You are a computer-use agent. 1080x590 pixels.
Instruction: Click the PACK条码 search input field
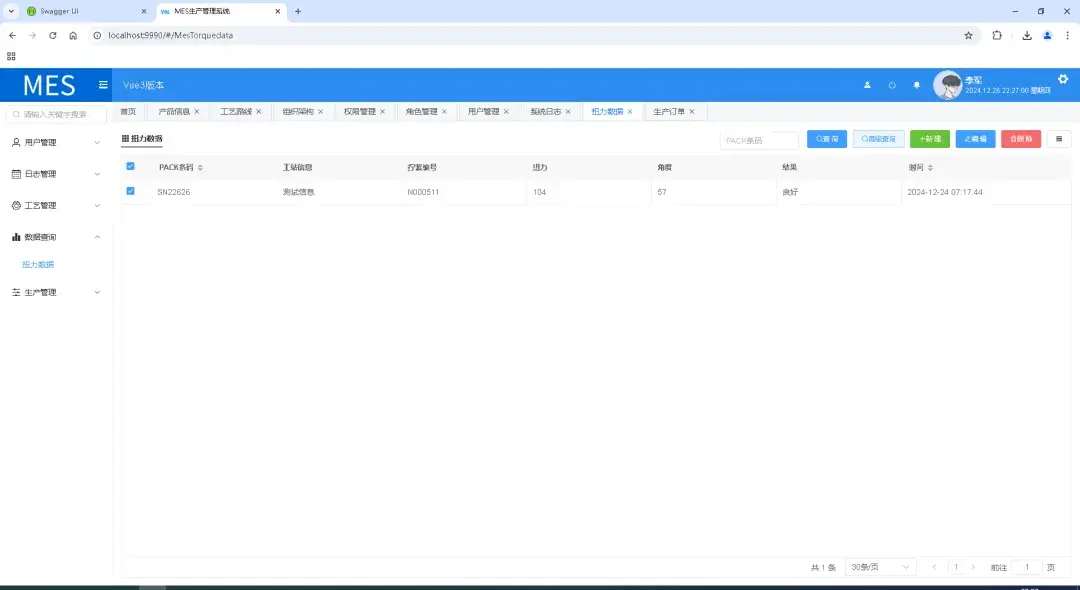point(759,139)
